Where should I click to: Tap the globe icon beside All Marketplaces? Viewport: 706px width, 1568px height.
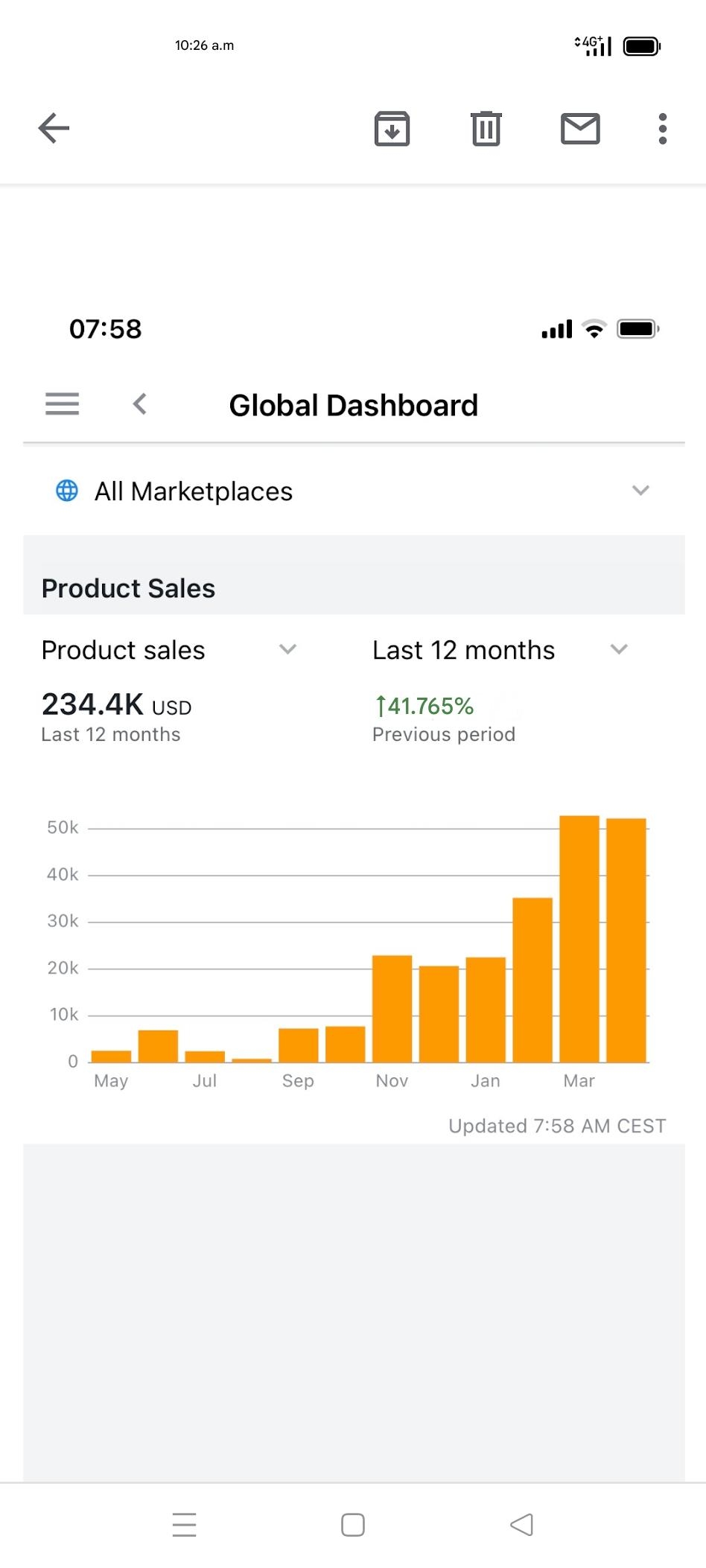pos(67,491)
